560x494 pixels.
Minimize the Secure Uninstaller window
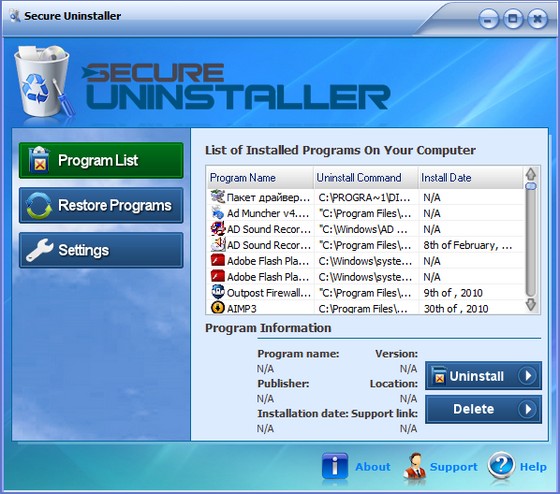(488, 19)
